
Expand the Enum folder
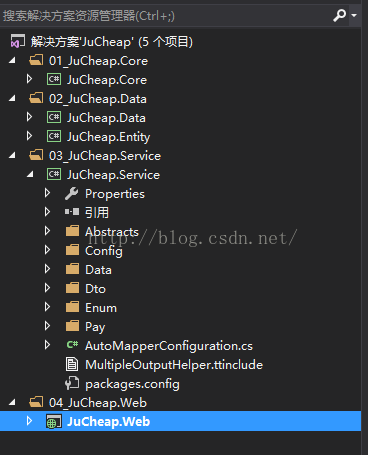point(47,307)
